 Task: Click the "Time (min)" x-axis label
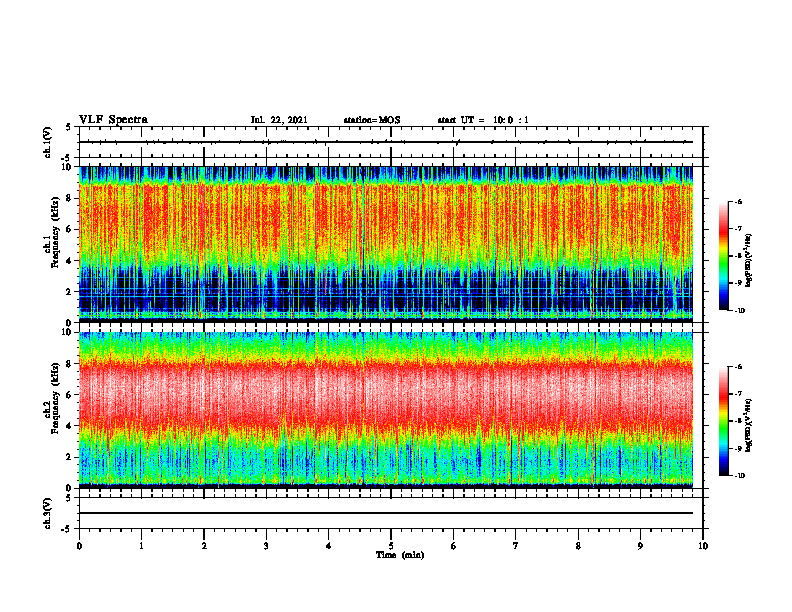[x=400, y=555]
